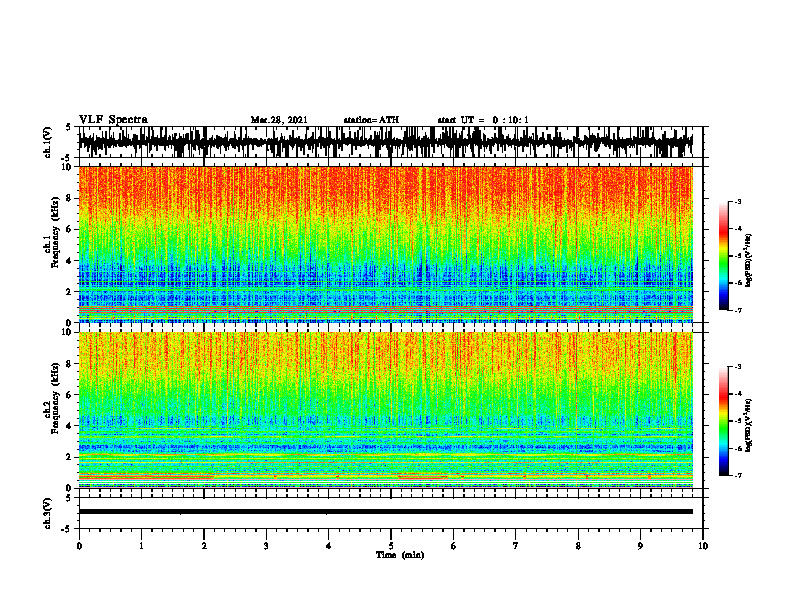Click the "Time (min)" axis label
Screen dimensions: 792x612
pos(400,555)
